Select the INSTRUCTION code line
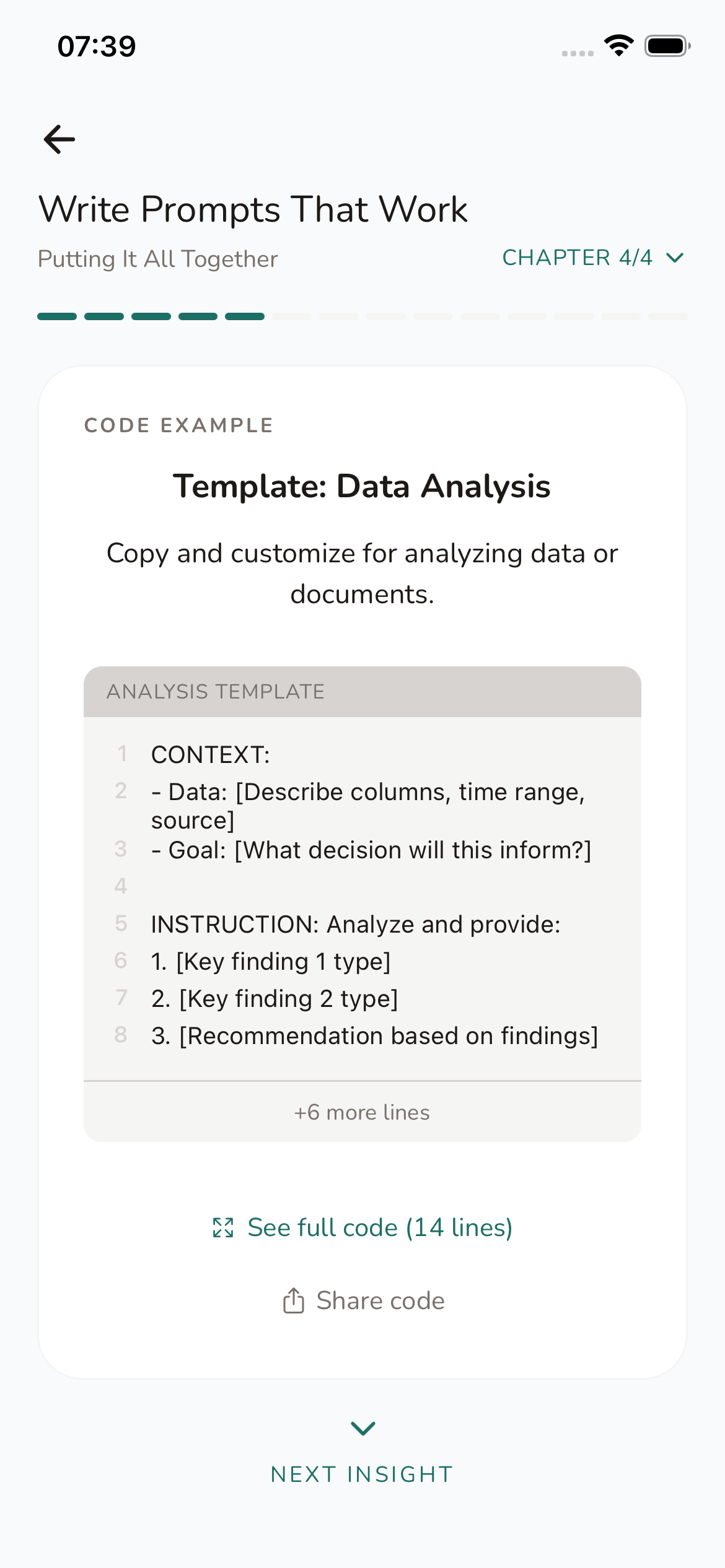 [356, 924]
